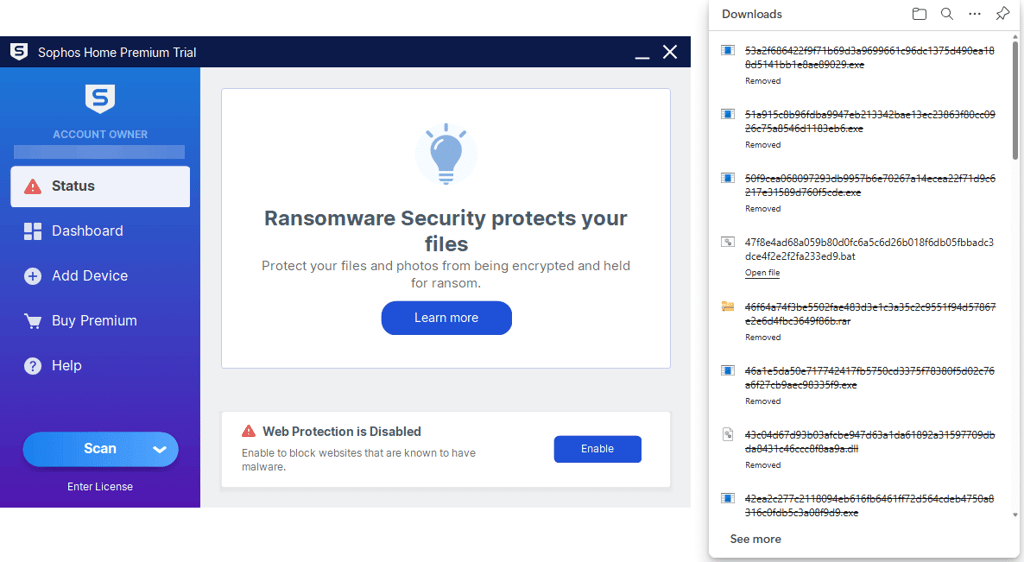Click the Downloads scrollbar down arrow
This screenshot has height=562, width=1024.
tap(1015, 515)
